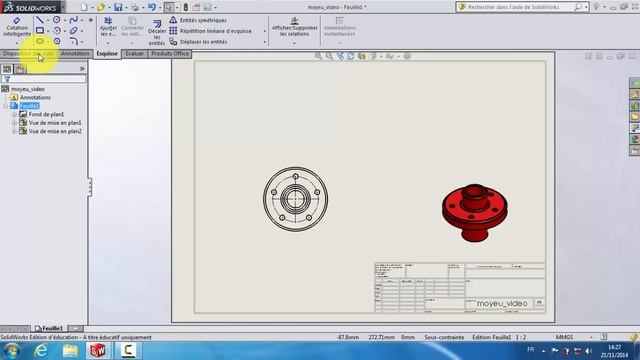Select the Spline sketch tool
Screen dimensions: 640x360
click(x=73, y=20)
